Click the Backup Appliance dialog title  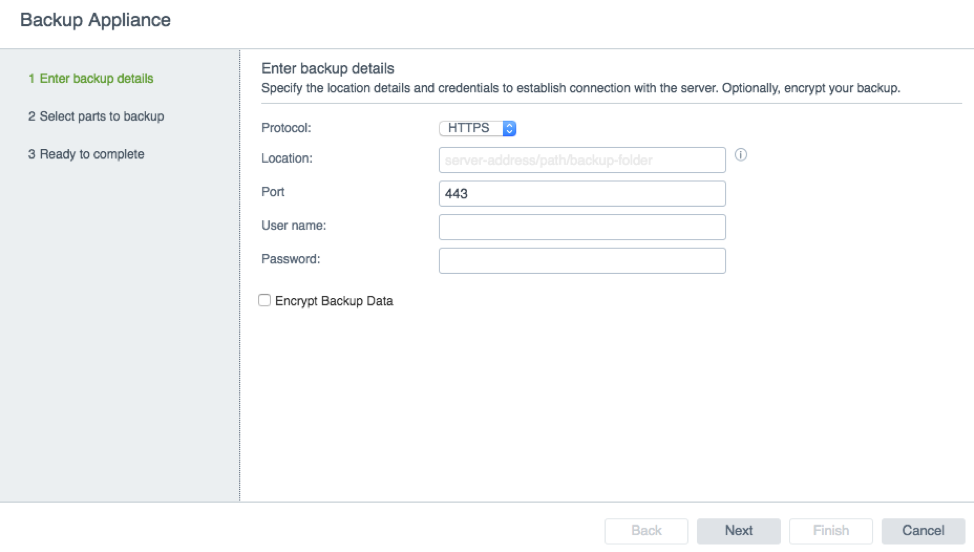click(x=96, y=20)
